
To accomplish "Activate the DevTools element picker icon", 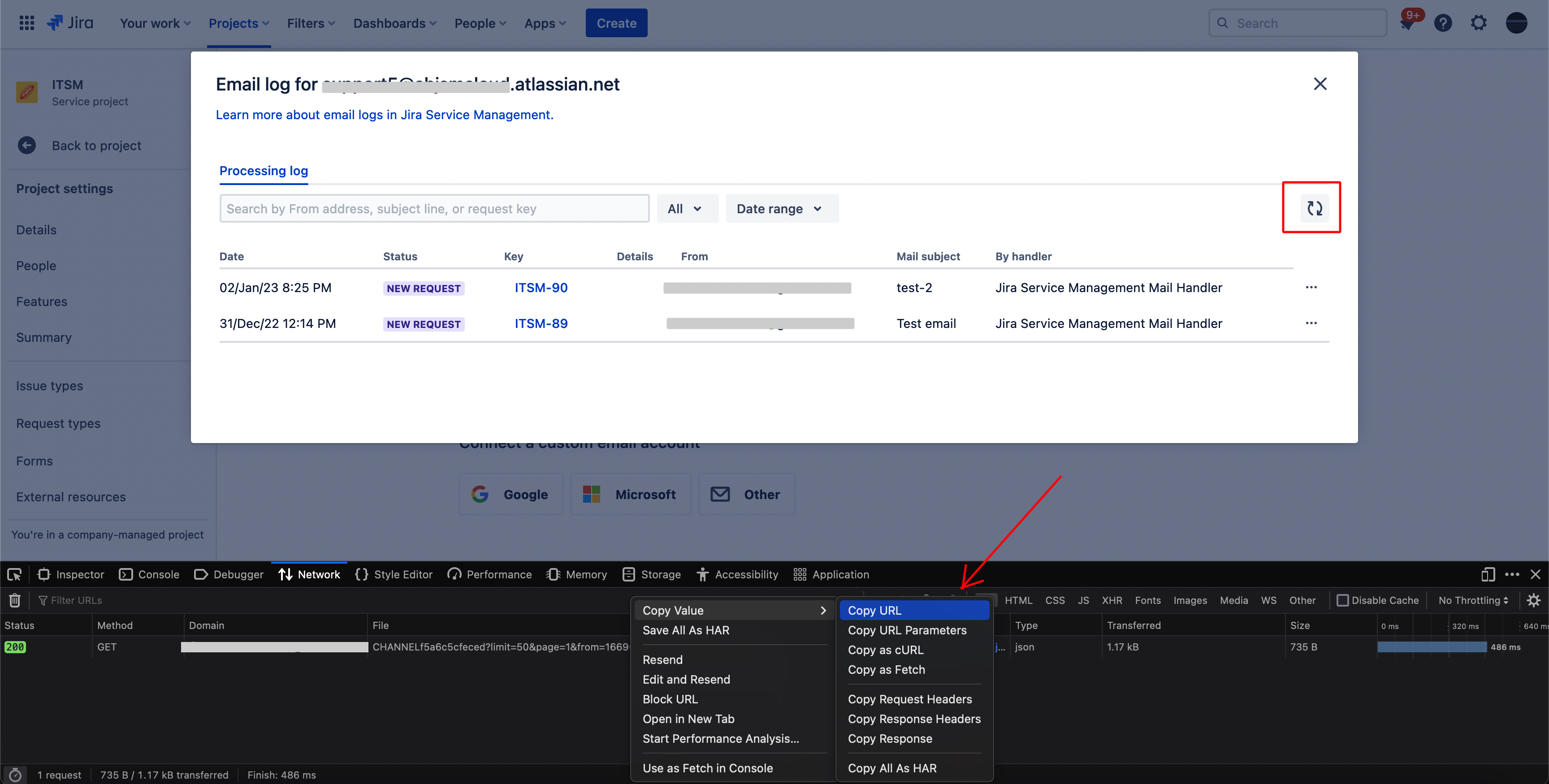I will [14, 575].
